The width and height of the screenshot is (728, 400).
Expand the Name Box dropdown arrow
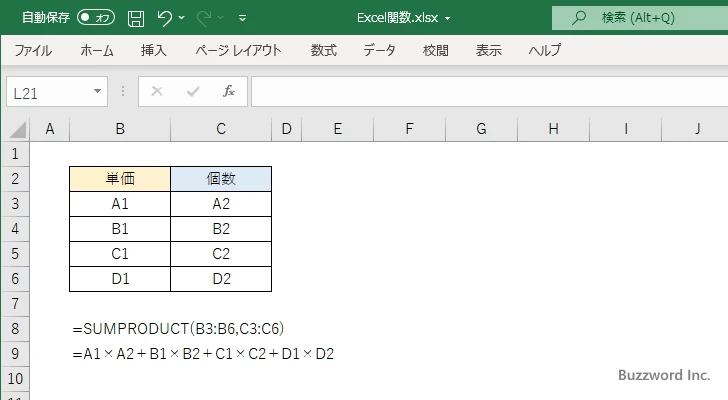coord(98,91)
